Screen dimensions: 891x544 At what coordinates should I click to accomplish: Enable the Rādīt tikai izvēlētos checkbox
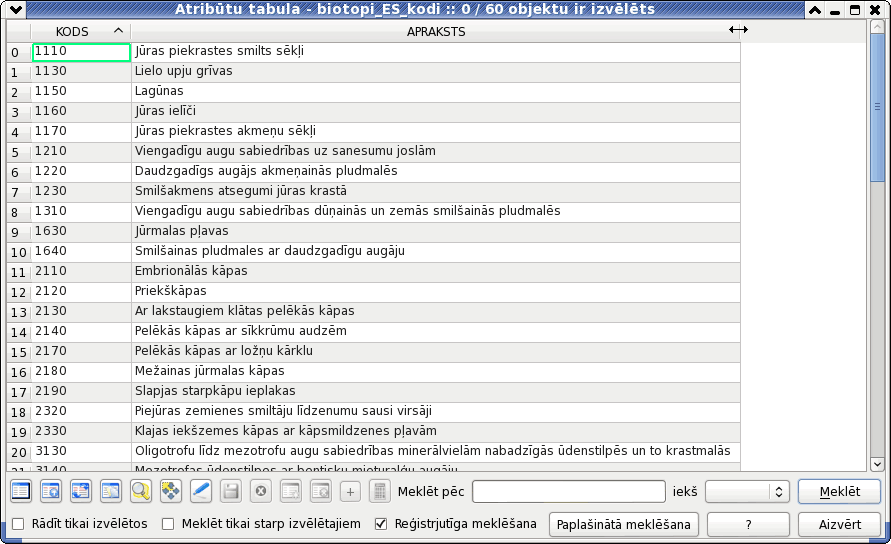coord(18,524)
